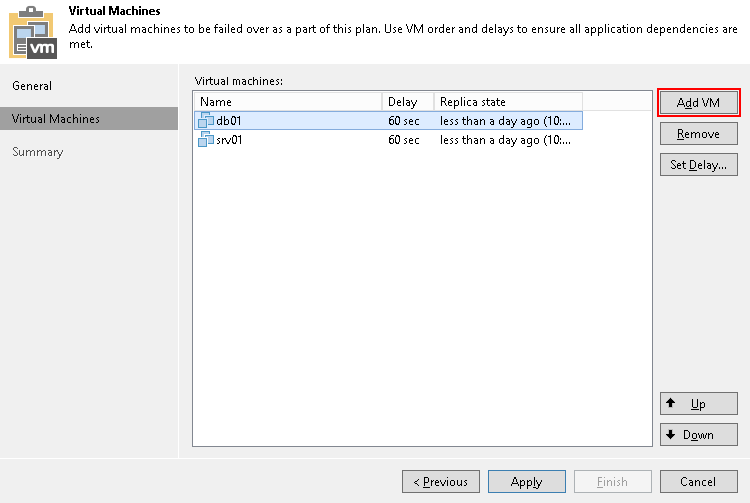Click the replica state text of srv01
750x503 pixels.
pyautogui.click(x=505, y=140)
